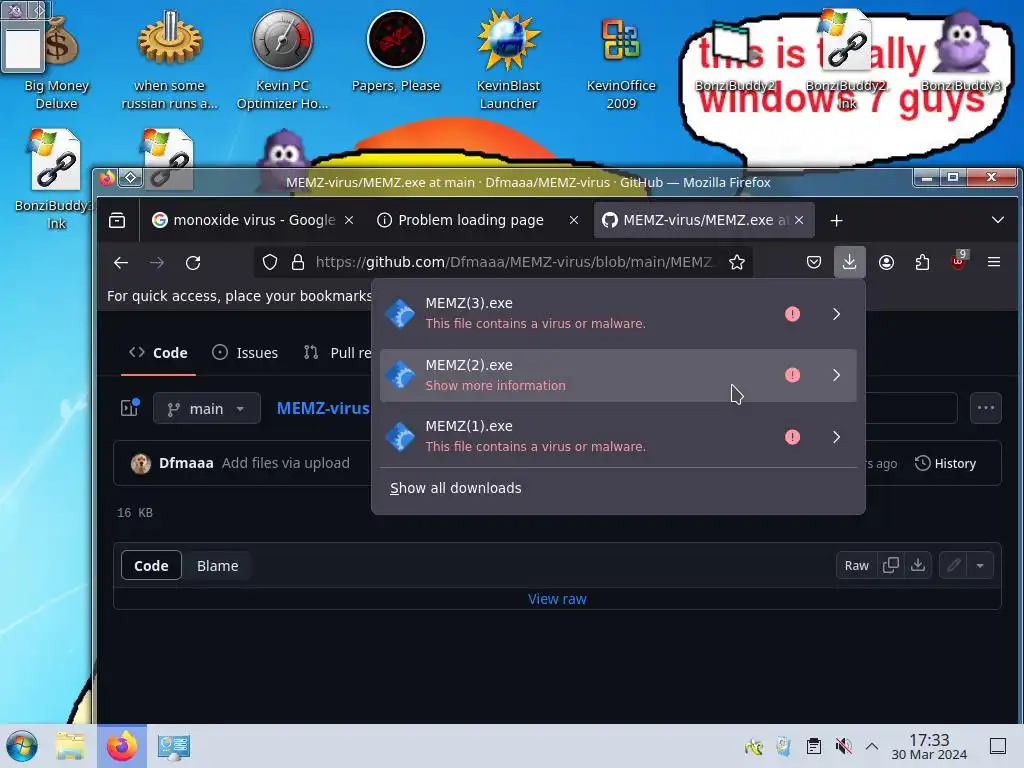
Task: Open the MEMZ-virus repository breadcrumb link
Action: point(323,408)
